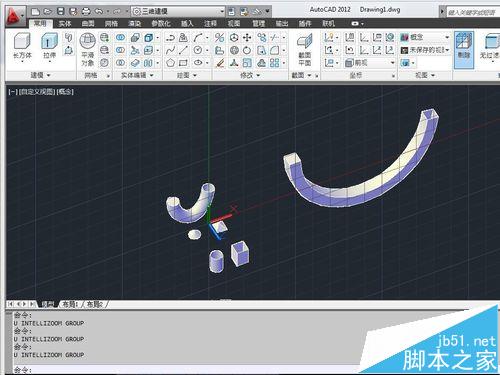The image size is (500, 375).
Task: Select the Box 长方体 tool
Action: point(22,47)
